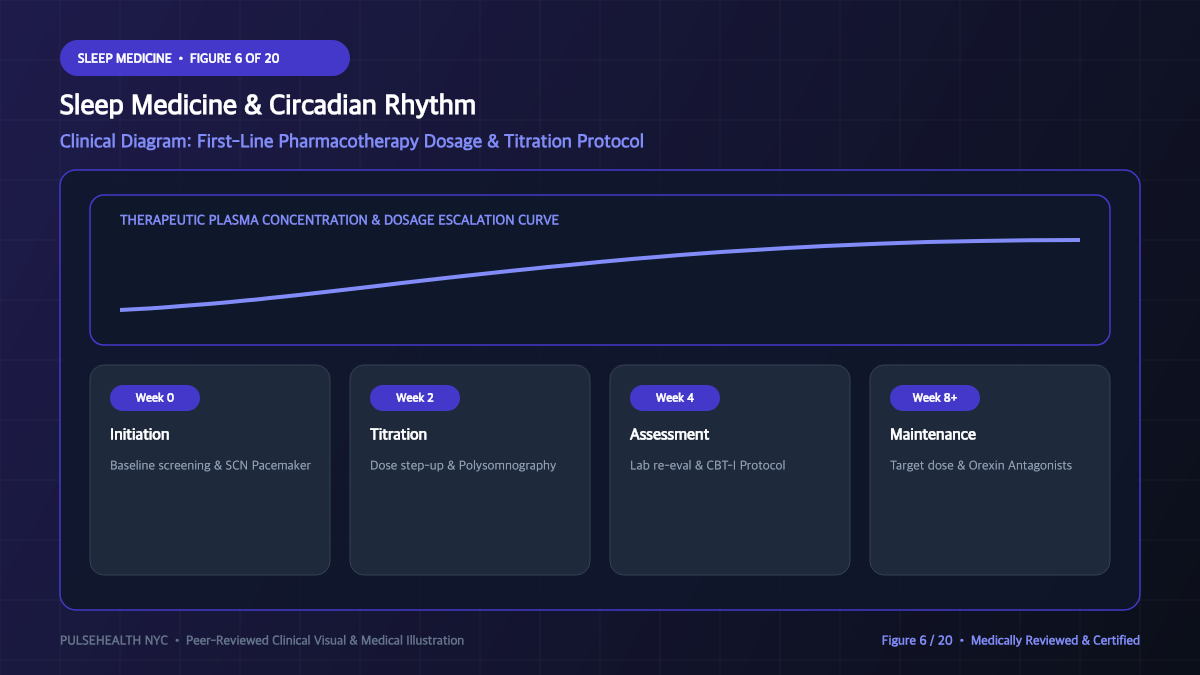This screenshot has height=675, width=1200.
Task: Click the plasma concentration curve chart title
Action: pyautogui.click(x=340, y=219)
